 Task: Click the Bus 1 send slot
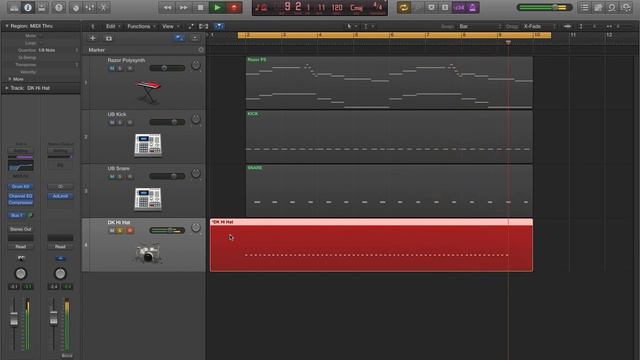coord(17,215)
